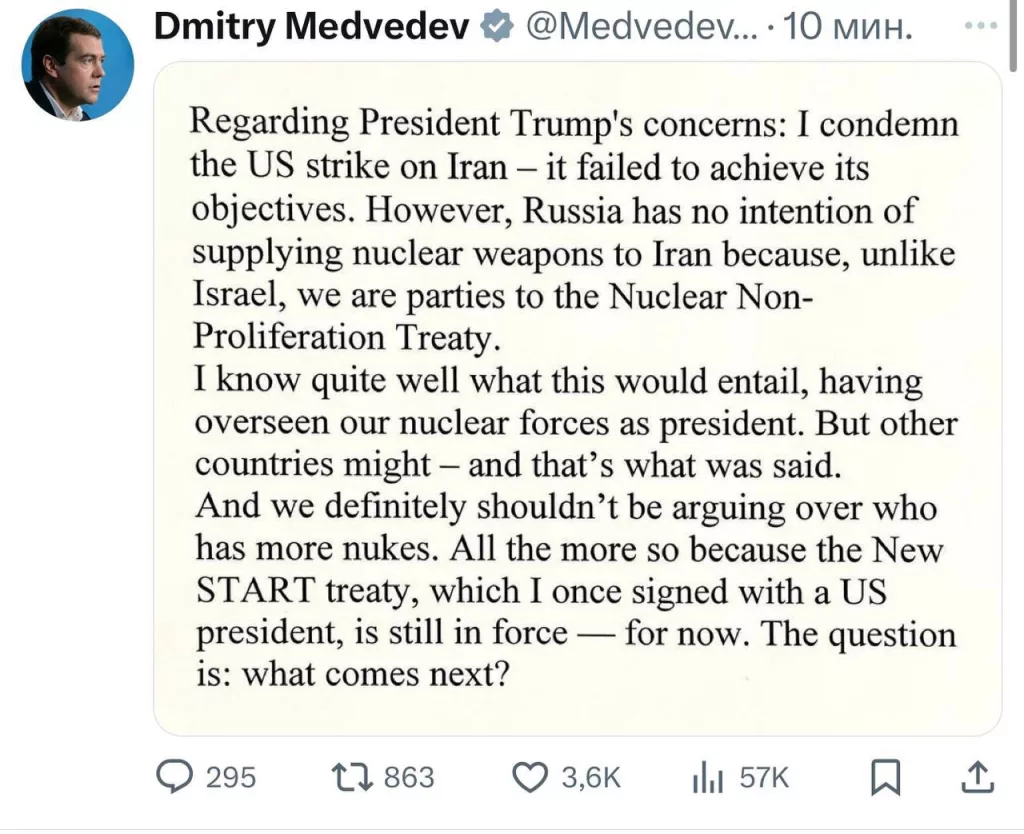Image resolution: width=1024 pixels, height=834 pixels.
Task: Click the retweet icon showing 863
Action: 352,777
